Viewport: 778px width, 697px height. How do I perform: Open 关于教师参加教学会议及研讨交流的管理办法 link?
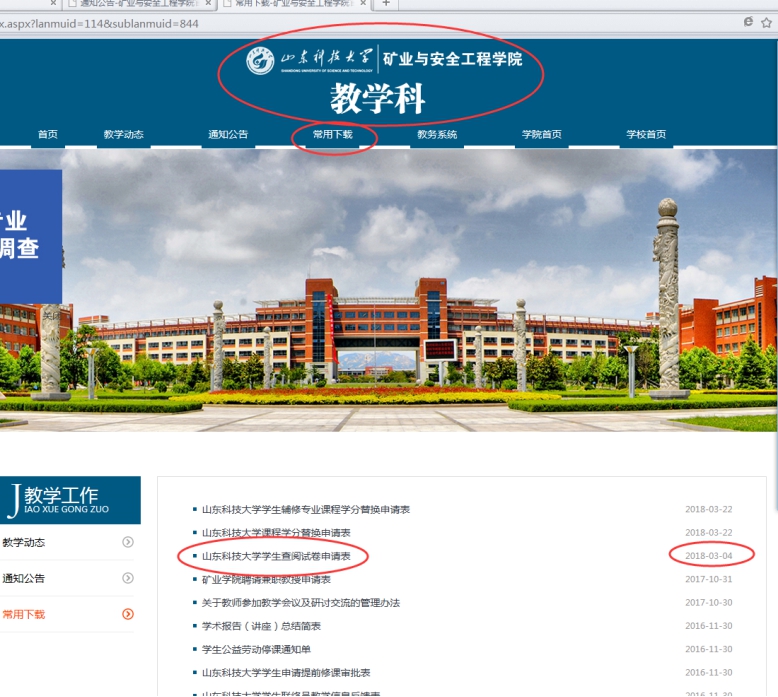coord(300,603)
